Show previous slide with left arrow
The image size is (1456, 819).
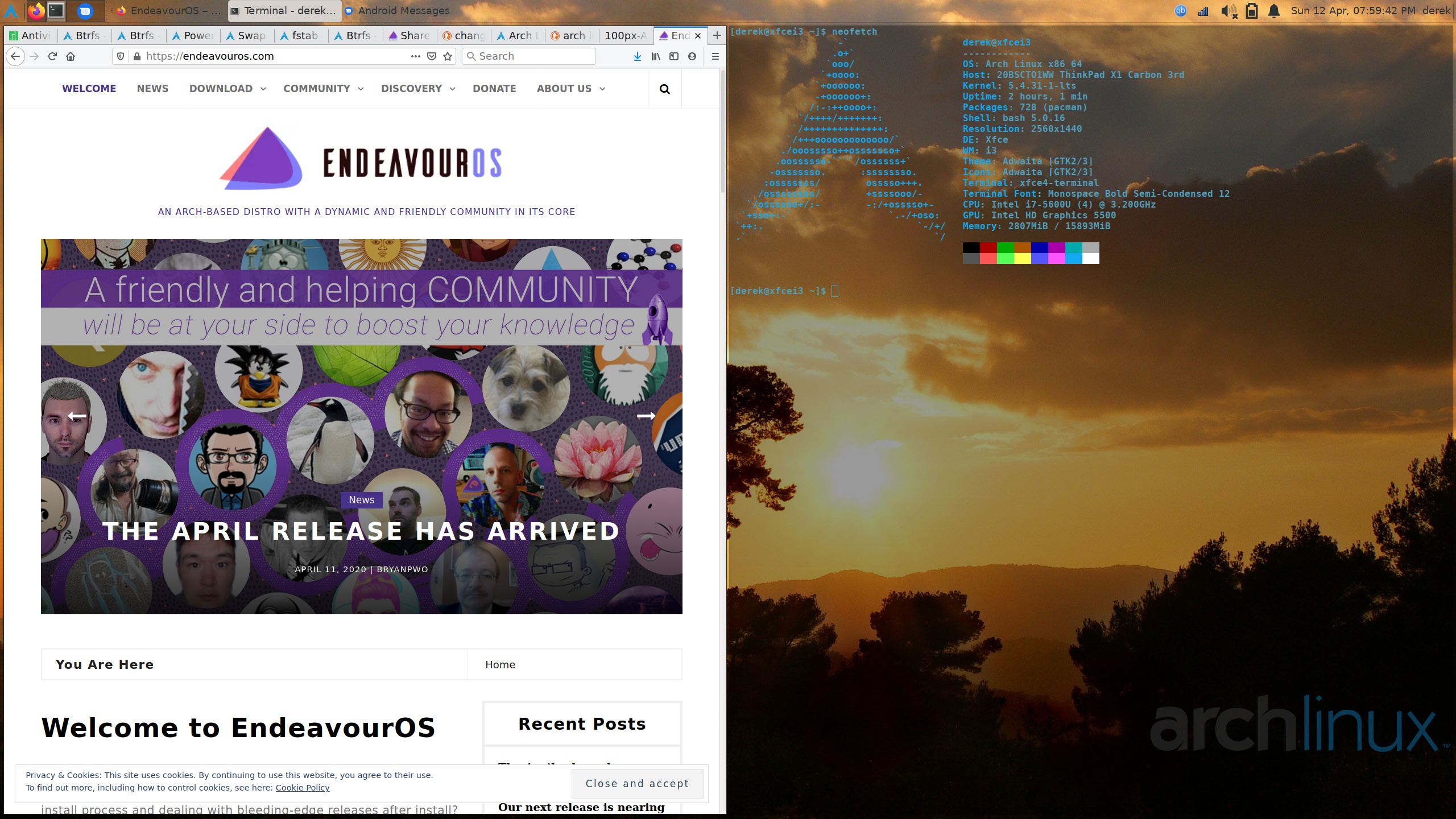(x=77, y=416)
